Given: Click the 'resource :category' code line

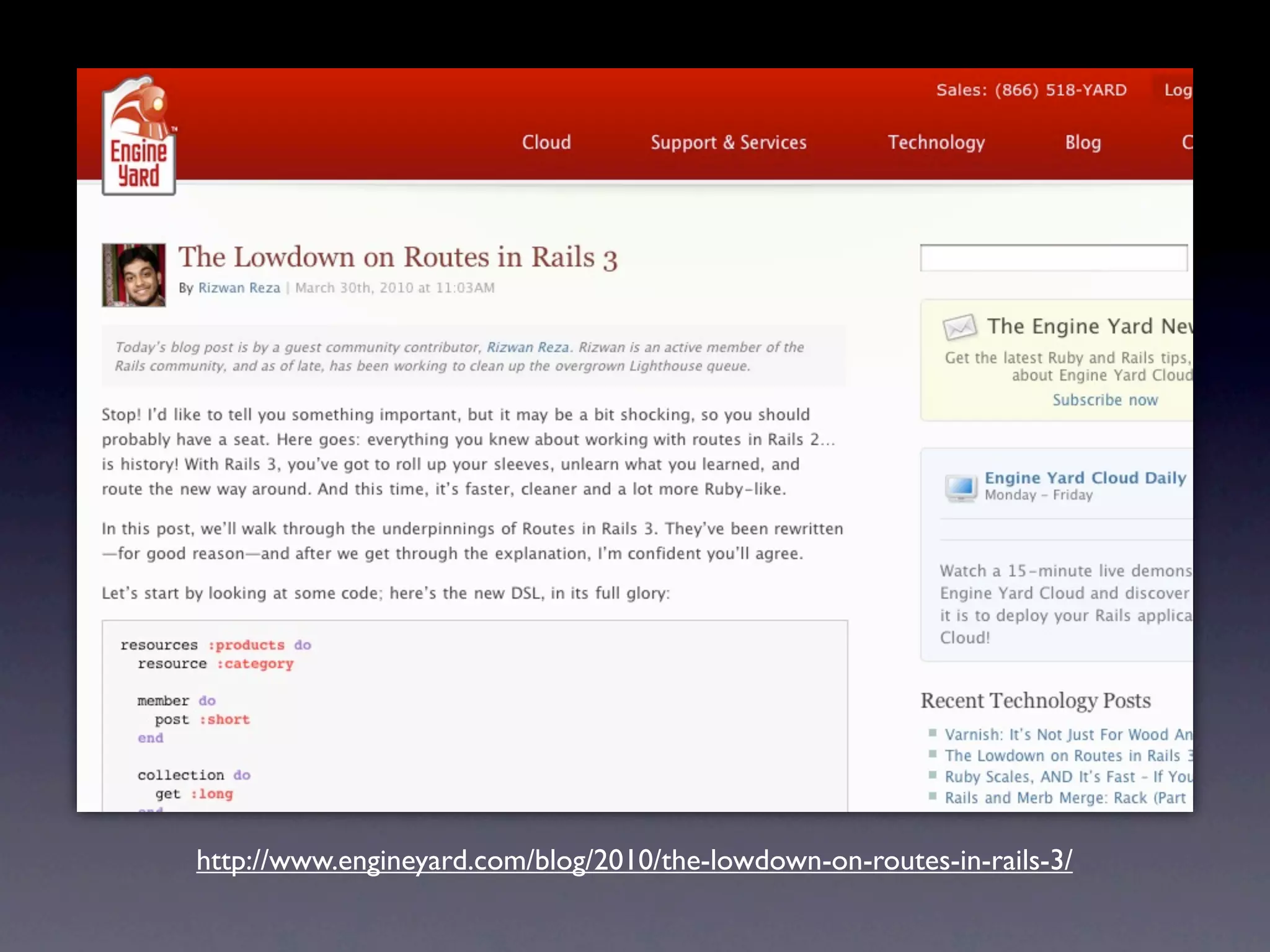Looking at the screenshot, I should tap(216, 663).
